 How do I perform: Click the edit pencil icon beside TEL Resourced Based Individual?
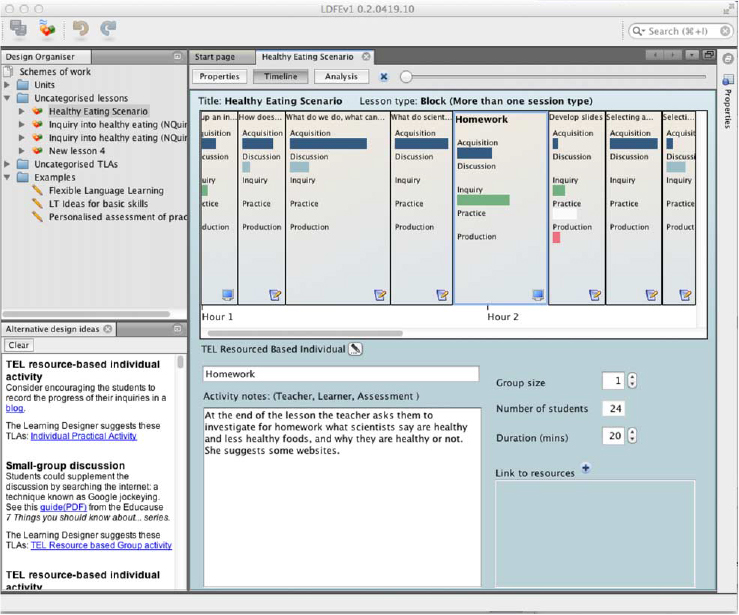[355, 349]
